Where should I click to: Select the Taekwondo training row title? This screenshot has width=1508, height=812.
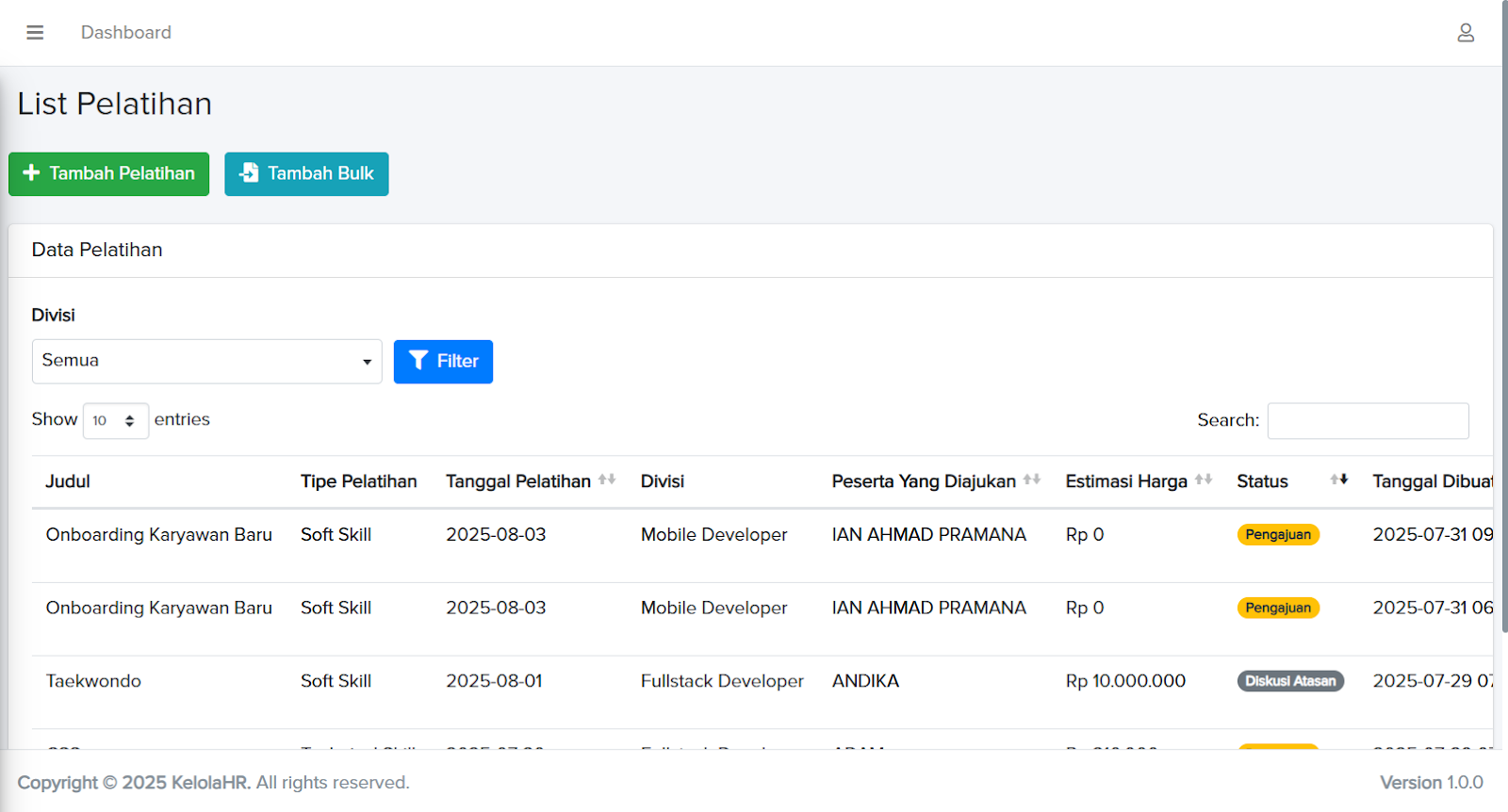93,681
